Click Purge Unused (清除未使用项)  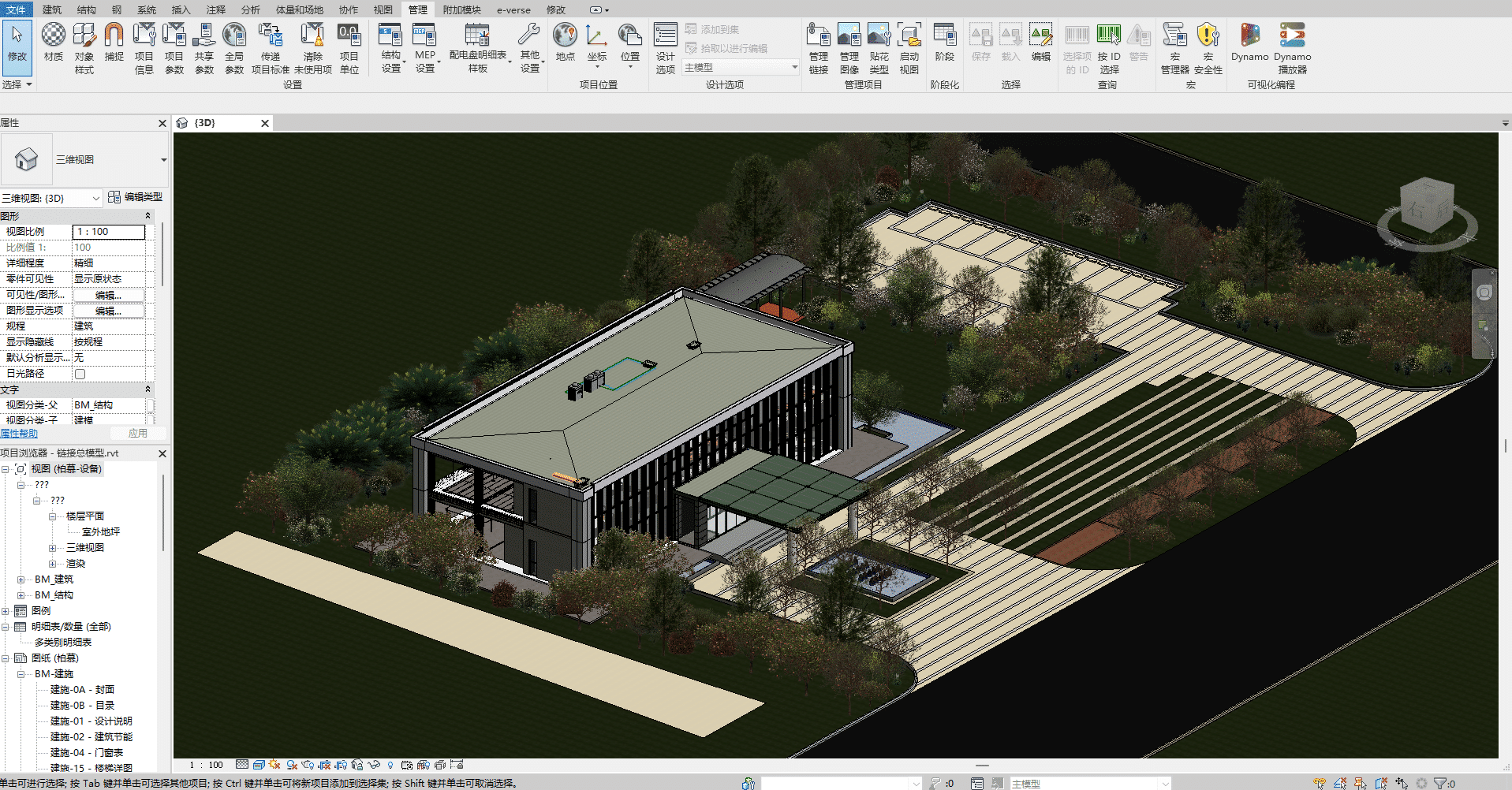313,49
